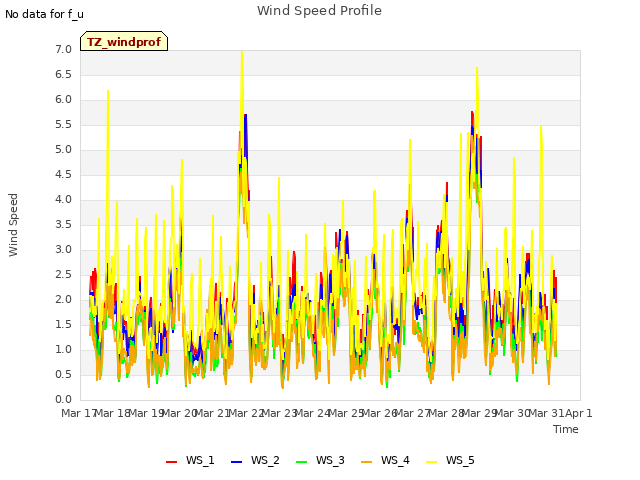The height and width of the screenshot is (480, 640).
Task: Click the Mar 23 x-axis label
Action: (280, 413)
